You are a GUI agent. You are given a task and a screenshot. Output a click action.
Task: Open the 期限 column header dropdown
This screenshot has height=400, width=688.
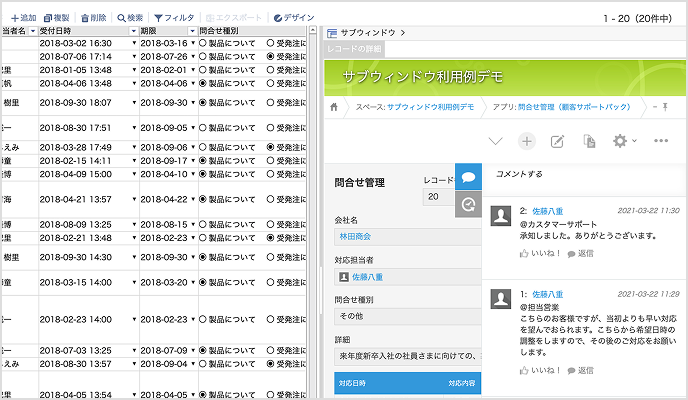193,31
